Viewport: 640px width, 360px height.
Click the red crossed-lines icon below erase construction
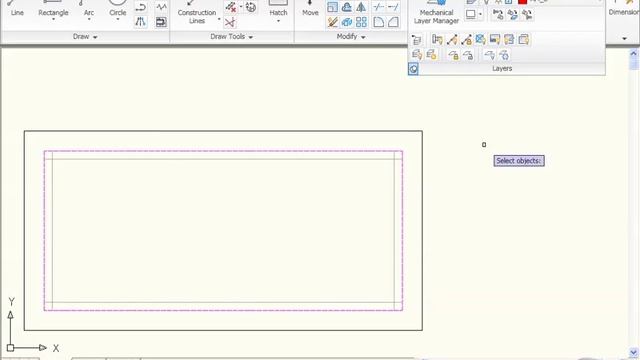(230, 22)
